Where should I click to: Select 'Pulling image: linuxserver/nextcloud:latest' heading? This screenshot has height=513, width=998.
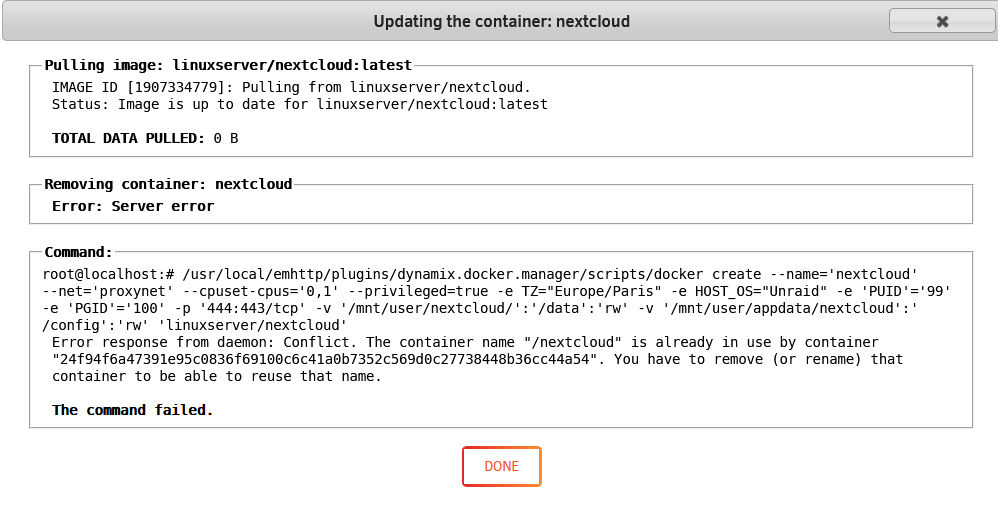point(228,65)
